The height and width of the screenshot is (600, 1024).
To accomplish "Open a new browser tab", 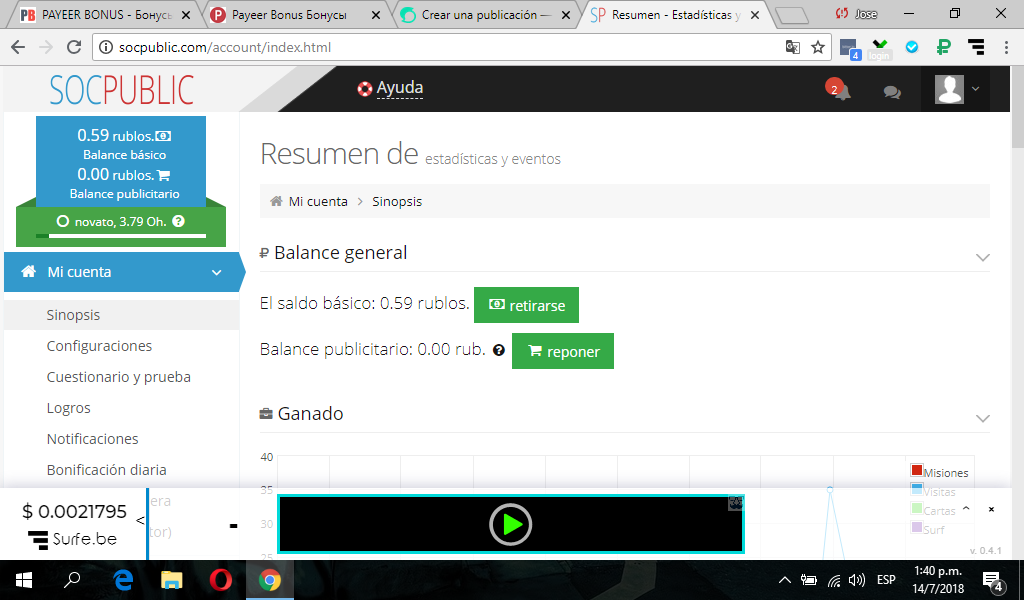I will 792,15.
